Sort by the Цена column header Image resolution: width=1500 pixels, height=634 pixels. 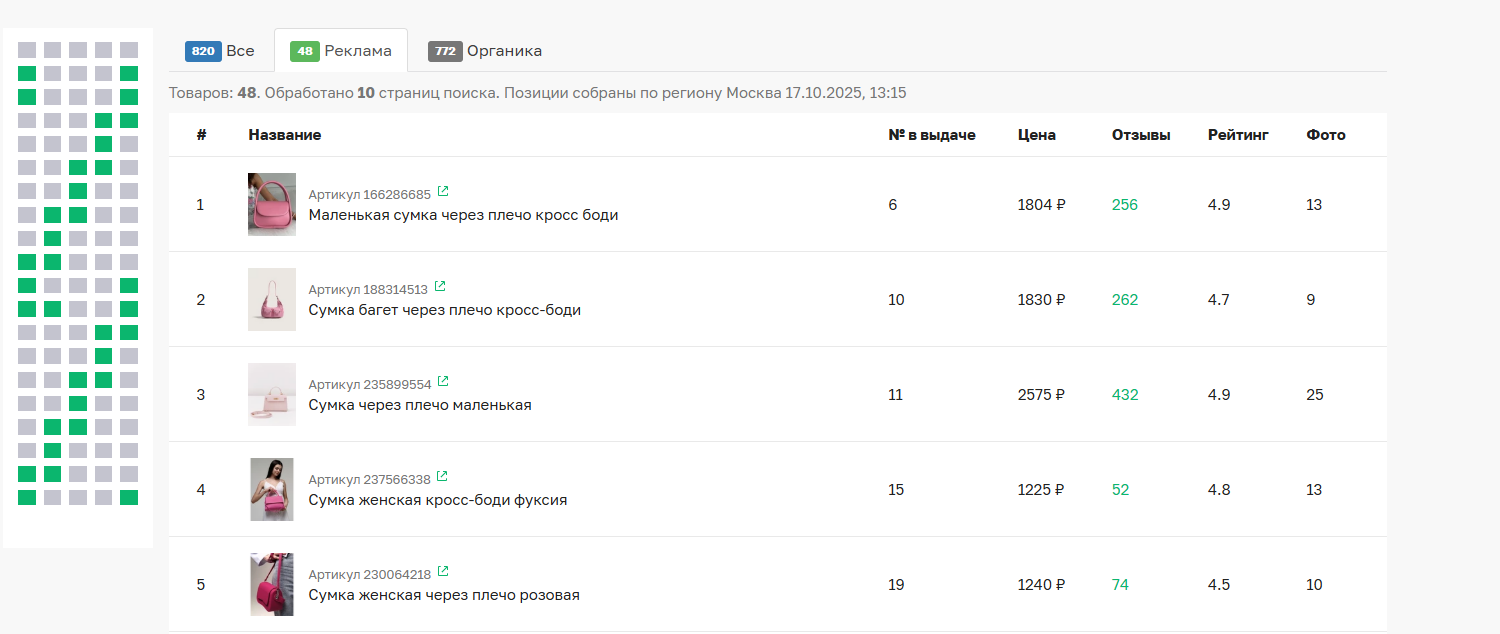[1036, 135]
